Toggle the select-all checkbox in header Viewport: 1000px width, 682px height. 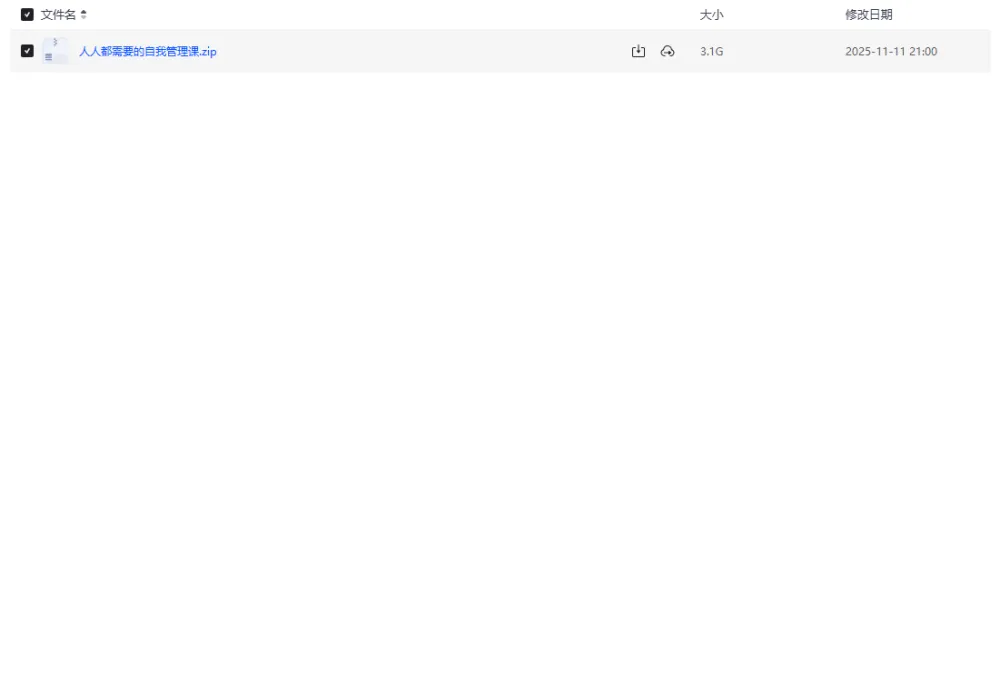click(27, 15)
